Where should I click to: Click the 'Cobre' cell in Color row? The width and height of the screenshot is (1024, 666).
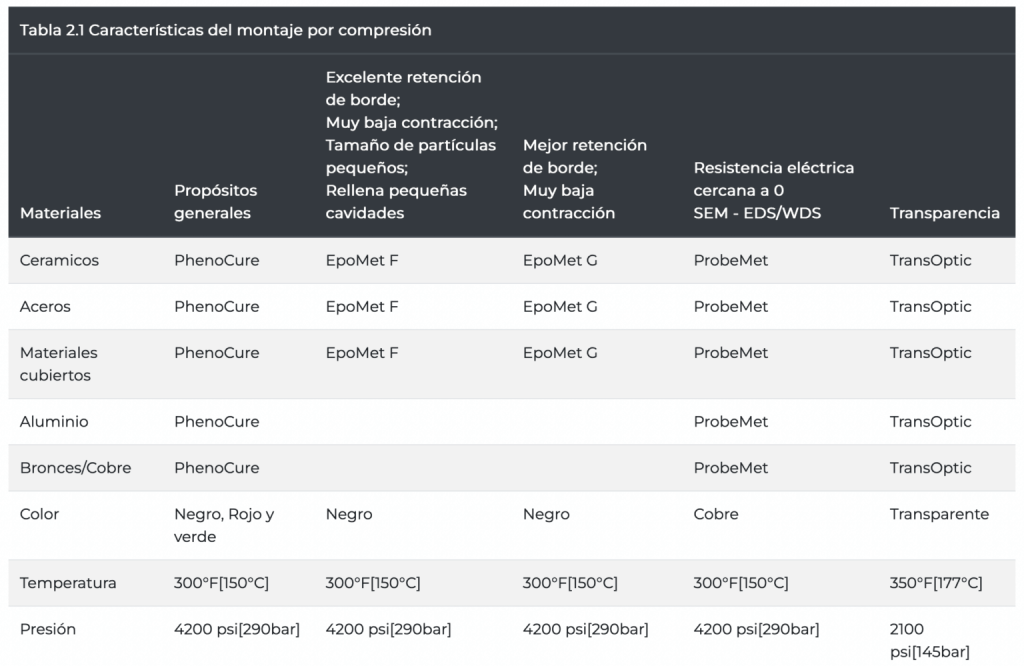(716, 514)
